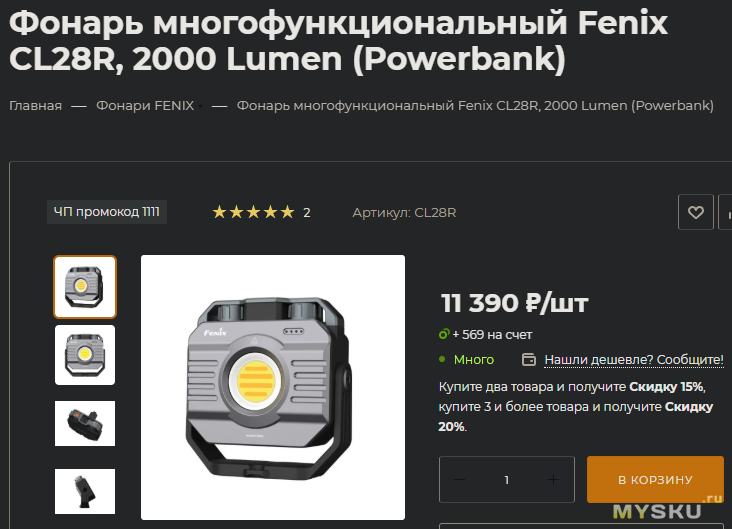Click the quantity input field showing 1
The image size is (732, 529).
[x=507, y=480]
